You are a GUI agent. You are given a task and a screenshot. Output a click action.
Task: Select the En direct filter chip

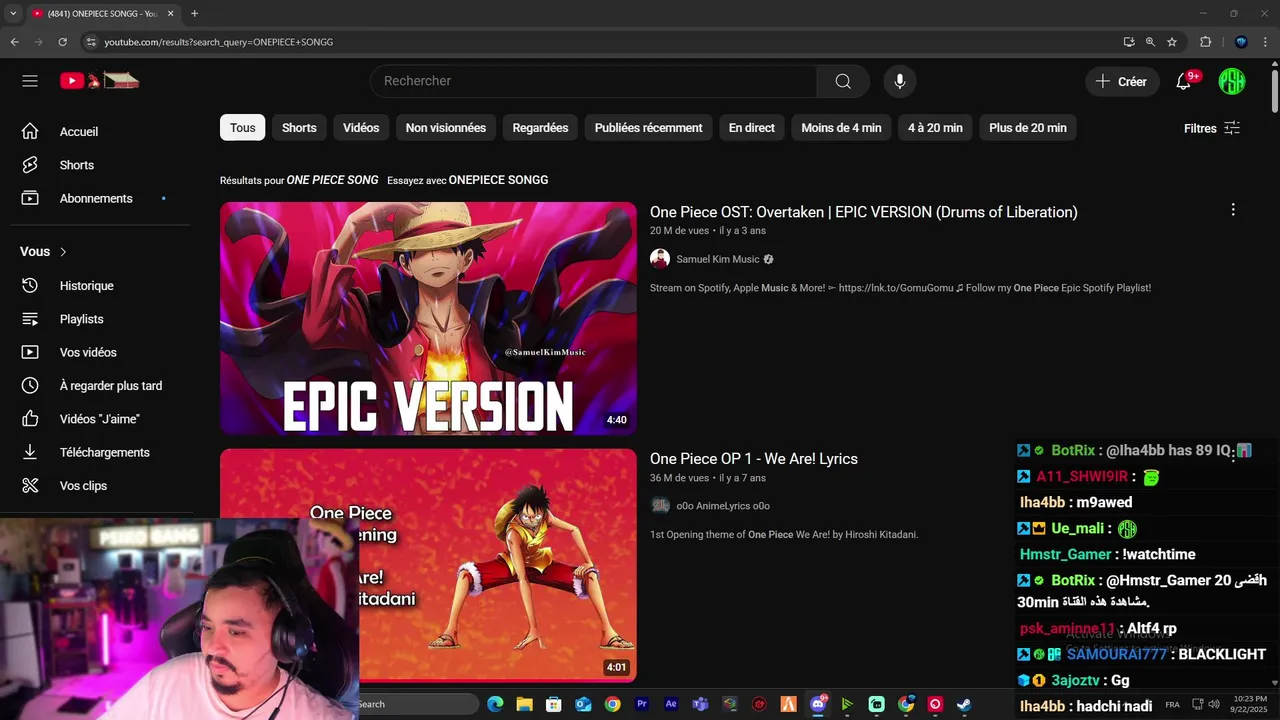[752, 128]
